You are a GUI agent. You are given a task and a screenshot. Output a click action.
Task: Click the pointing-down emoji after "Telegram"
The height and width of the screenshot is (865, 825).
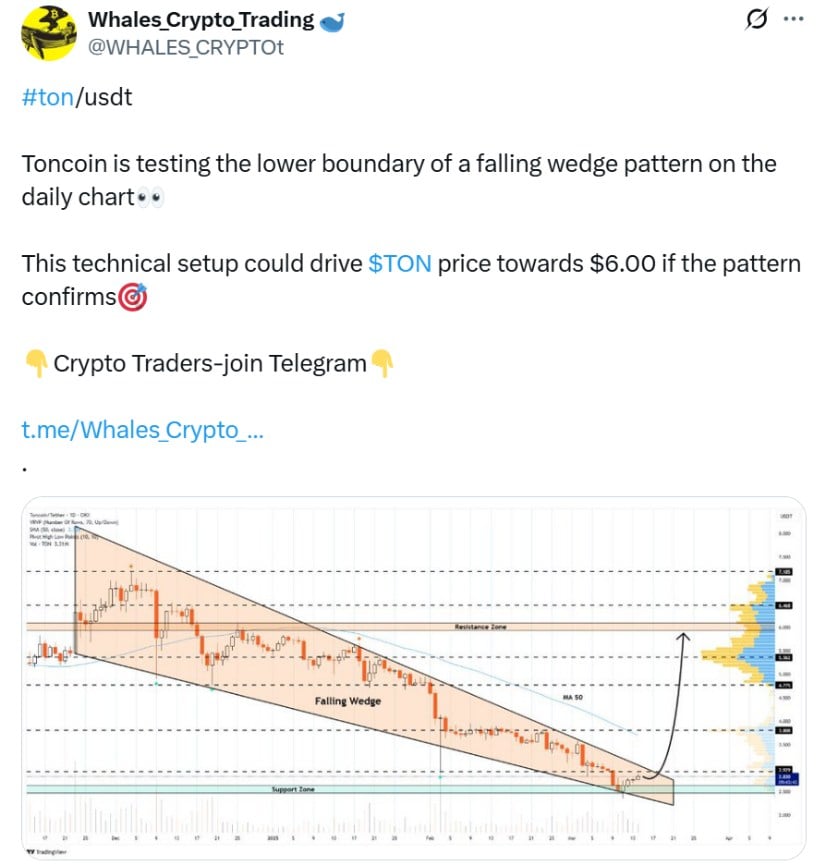(383, 363)
